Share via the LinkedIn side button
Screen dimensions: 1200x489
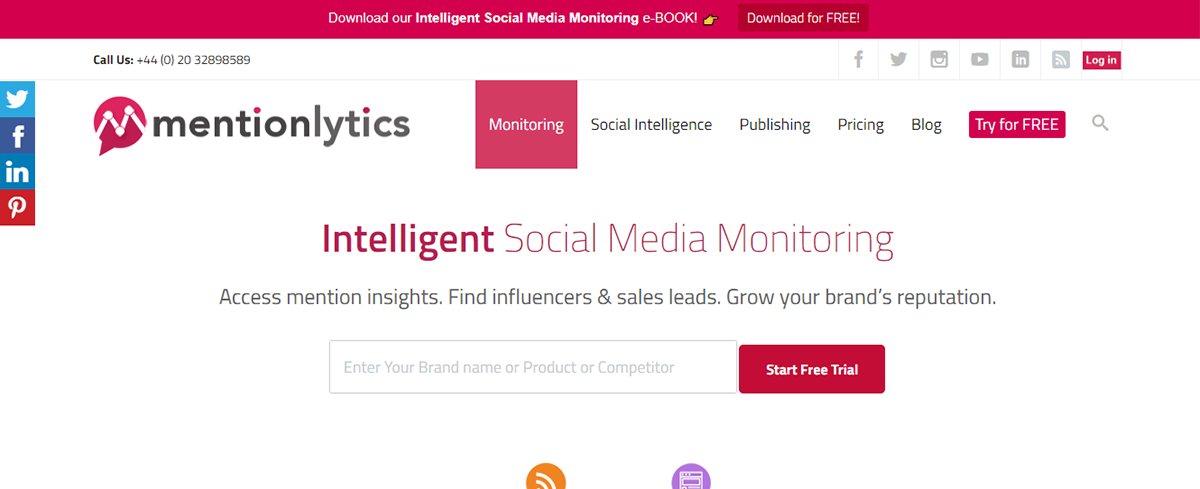17,171
